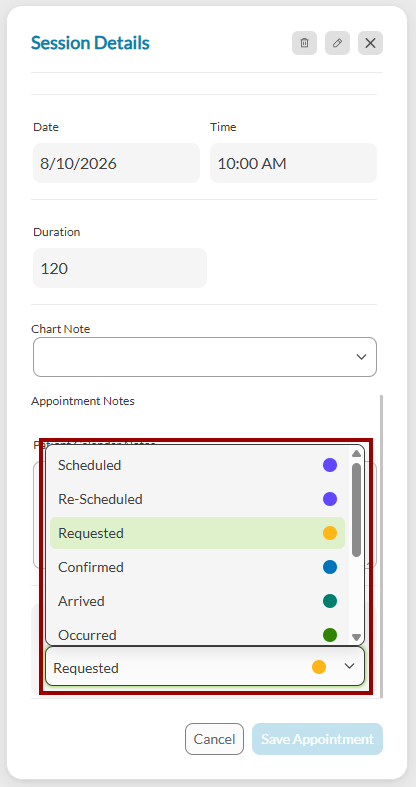Click the pencil edit icon
Image resolution: width=416 pixels, height=787 pixels.
point(337,43)
